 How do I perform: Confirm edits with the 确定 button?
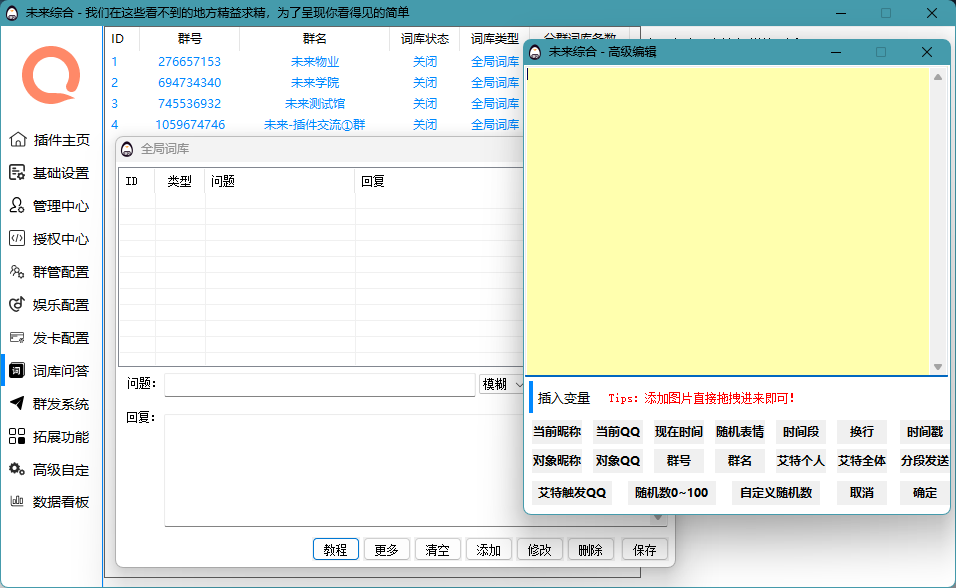pyautogui.click(x=923, y=492)
